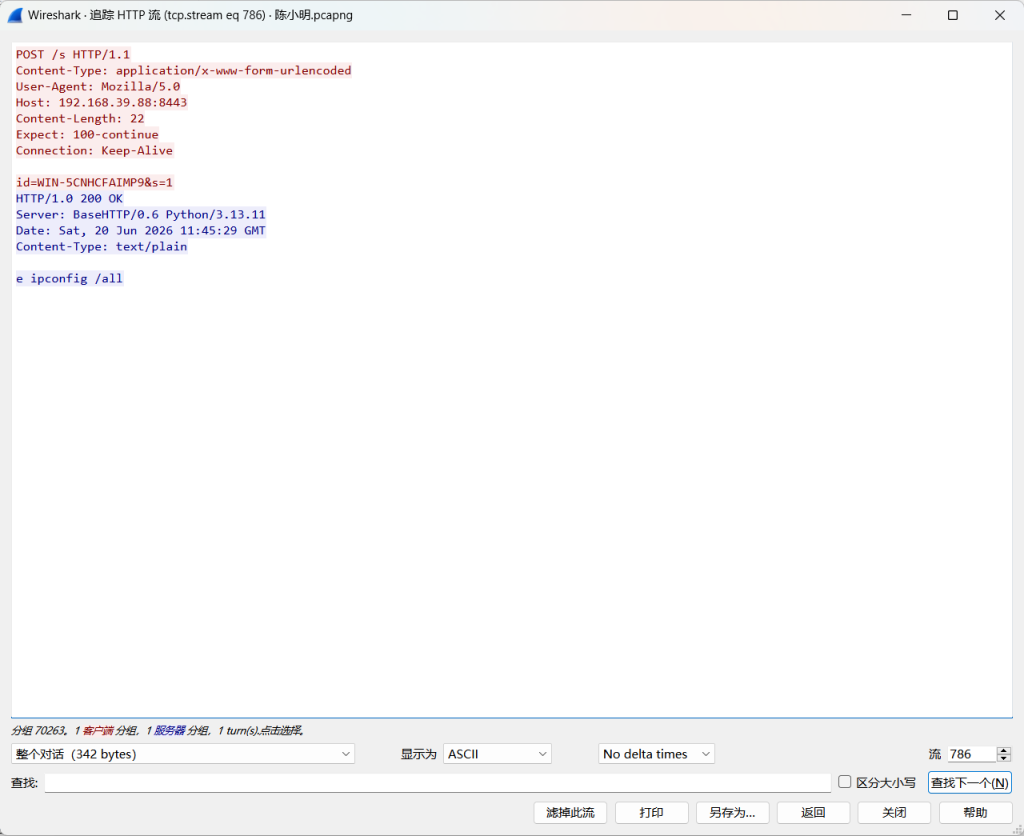Viewport: 1024px width, 836px height.
Task: Click the 分组 70263 status hint text
Action: click(x=157, y=730)
